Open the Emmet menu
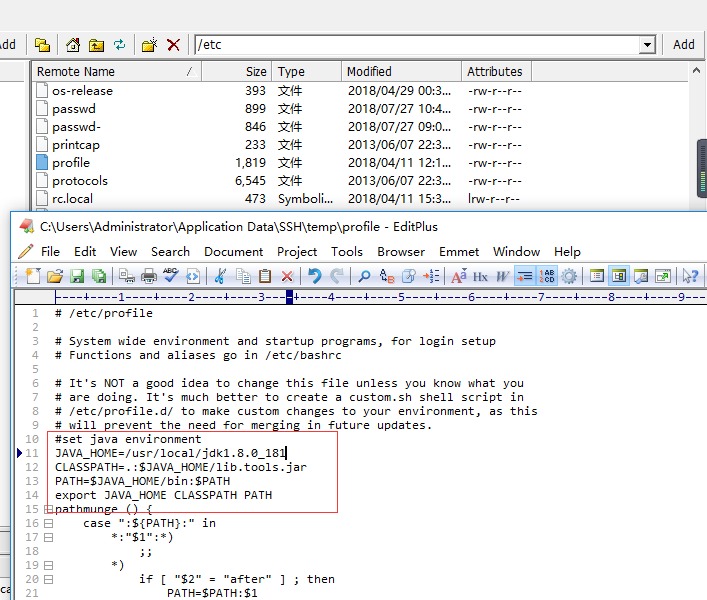This screenshot has height=600, width=707. click(459, 252)
